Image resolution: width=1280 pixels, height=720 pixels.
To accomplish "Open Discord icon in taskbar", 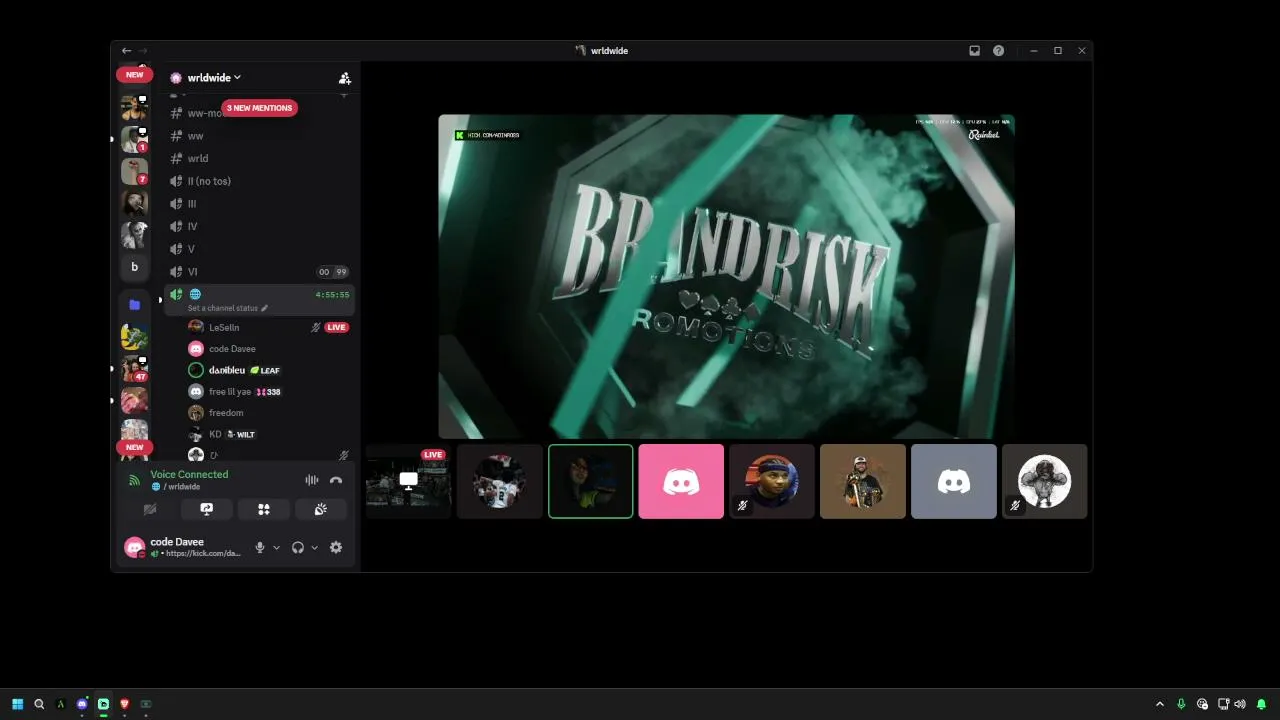I will click(x=82, y=704).
